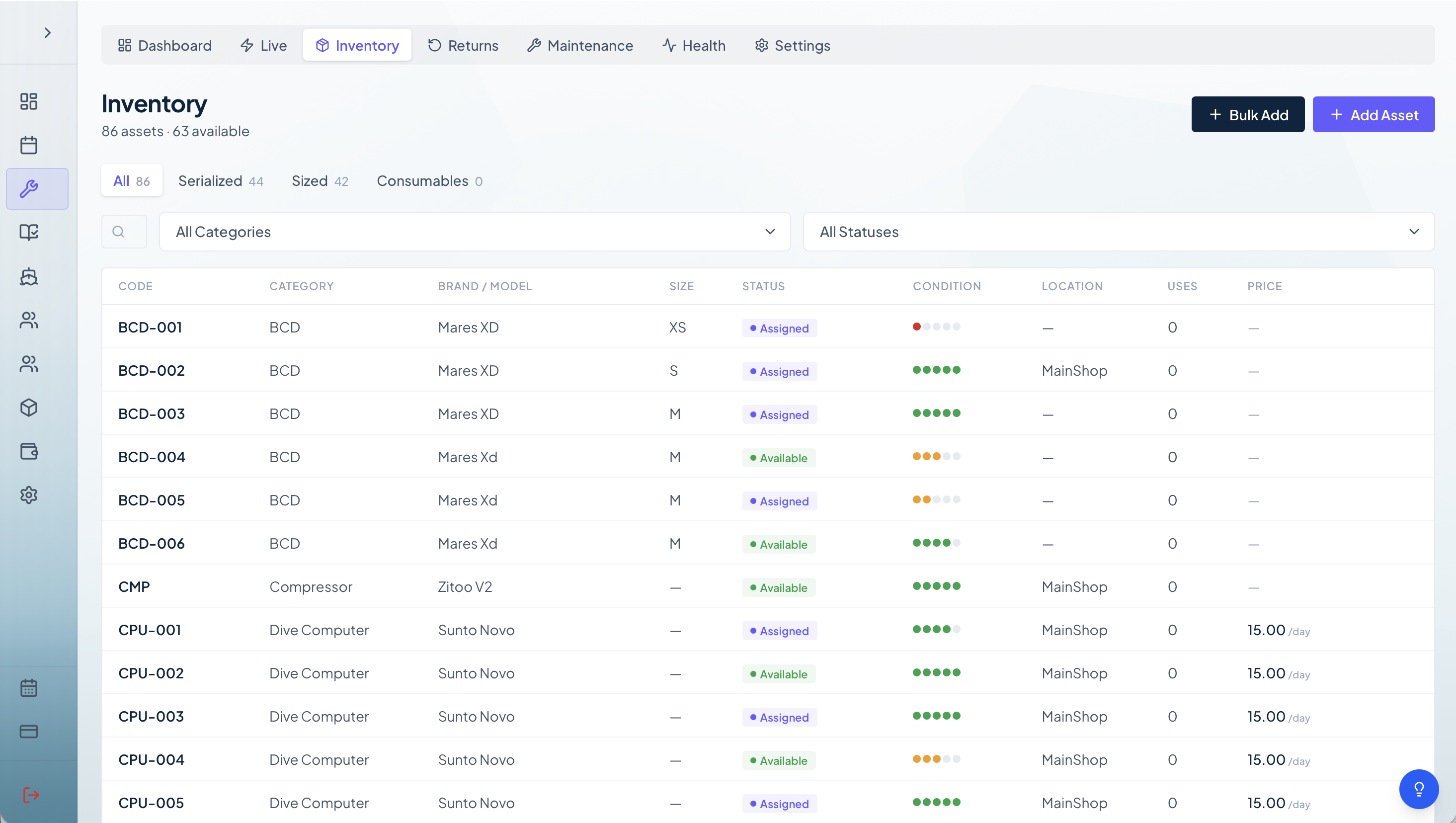Filter by Sized assets
The image size is (1456, 823).
pyautogui.click(x=320, y=181)
